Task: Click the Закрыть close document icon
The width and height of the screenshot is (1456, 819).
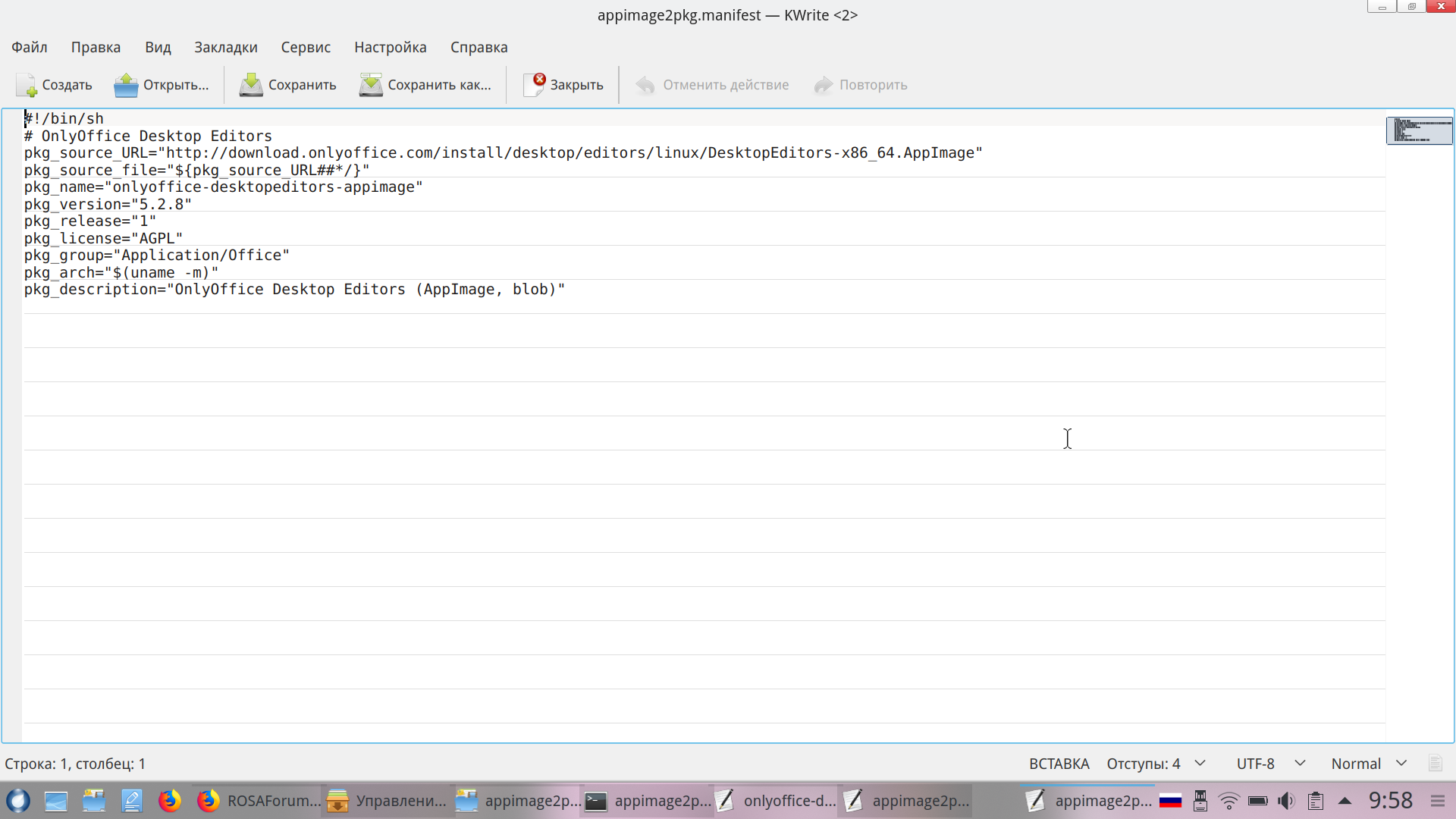Action: (x=534, y=85)
